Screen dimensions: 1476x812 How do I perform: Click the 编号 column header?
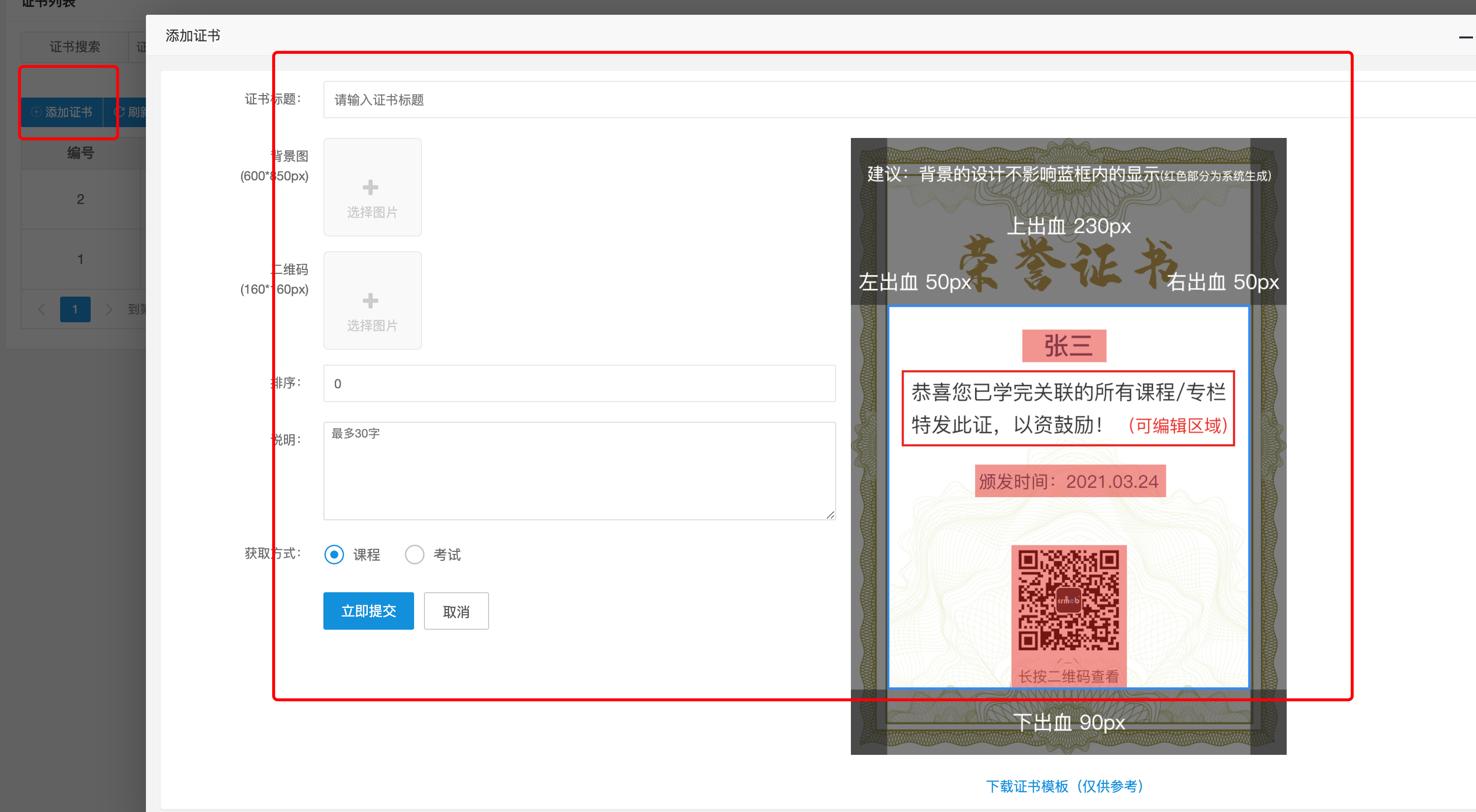pyautogui.click(x=80, y=153)
